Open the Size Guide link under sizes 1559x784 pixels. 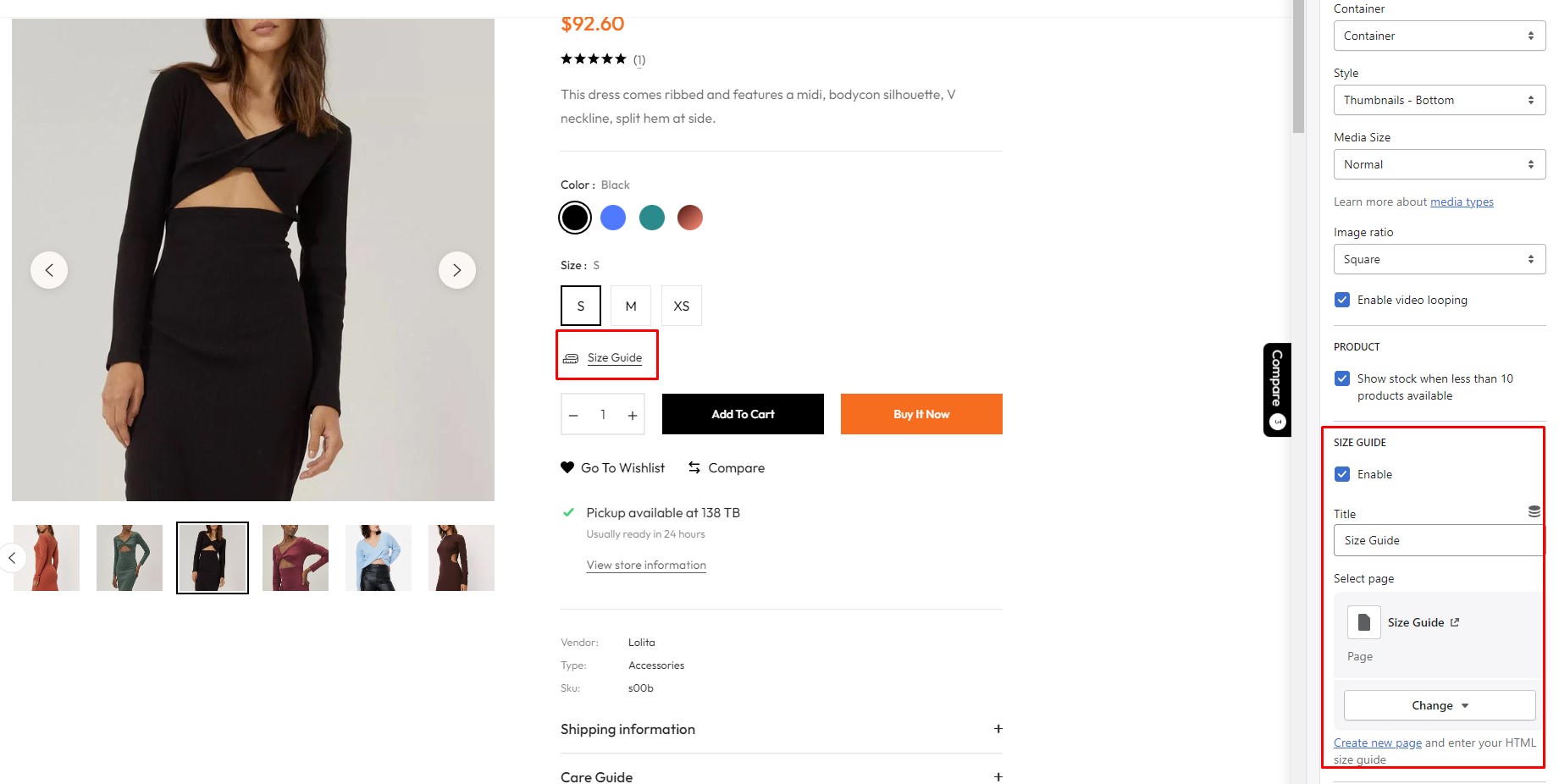[615, 357]
